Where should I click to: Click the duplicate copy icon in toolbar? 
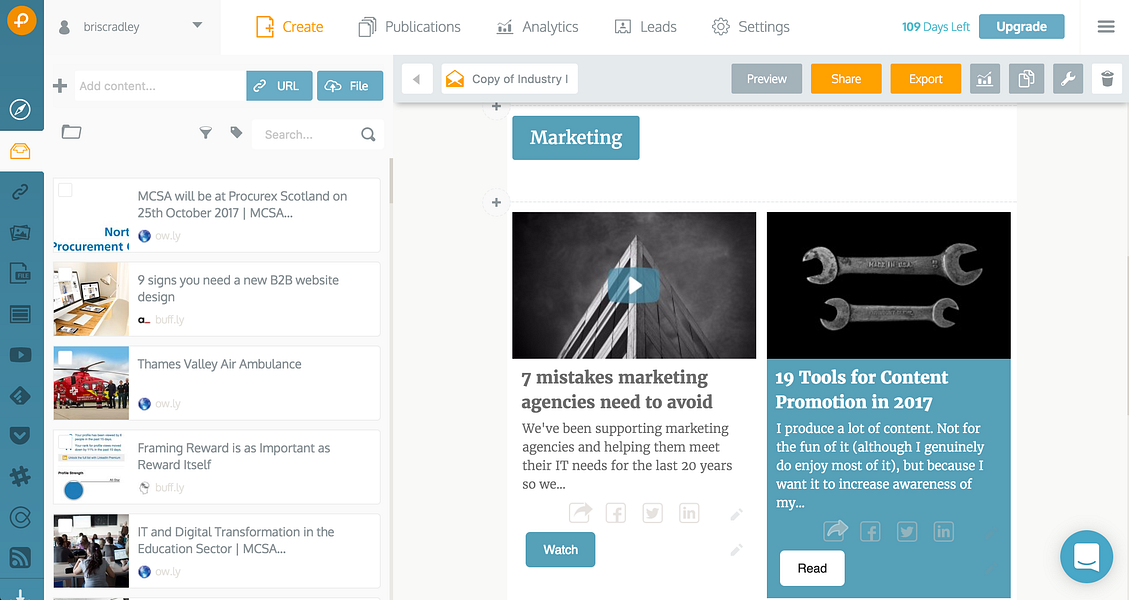[1026, 79]
